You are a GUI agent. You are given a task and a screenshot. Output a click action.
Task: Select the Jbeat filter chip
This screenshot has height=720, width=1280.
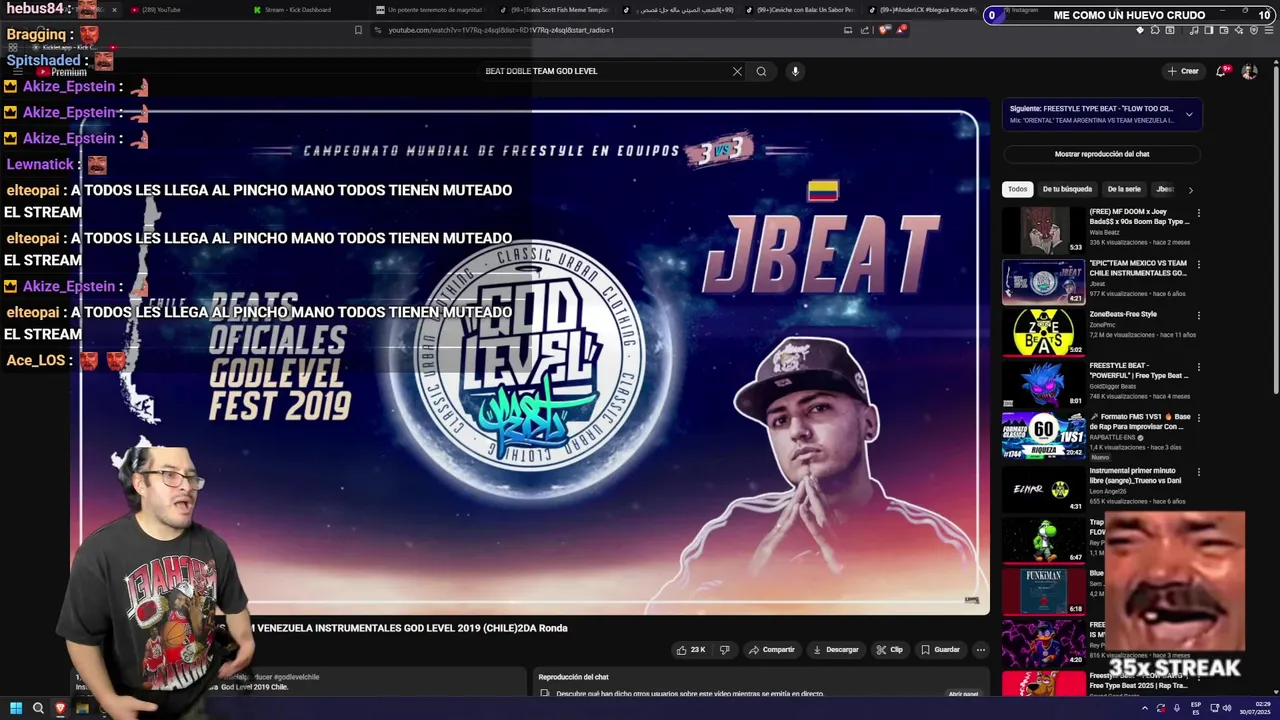tap(1165, 189)
